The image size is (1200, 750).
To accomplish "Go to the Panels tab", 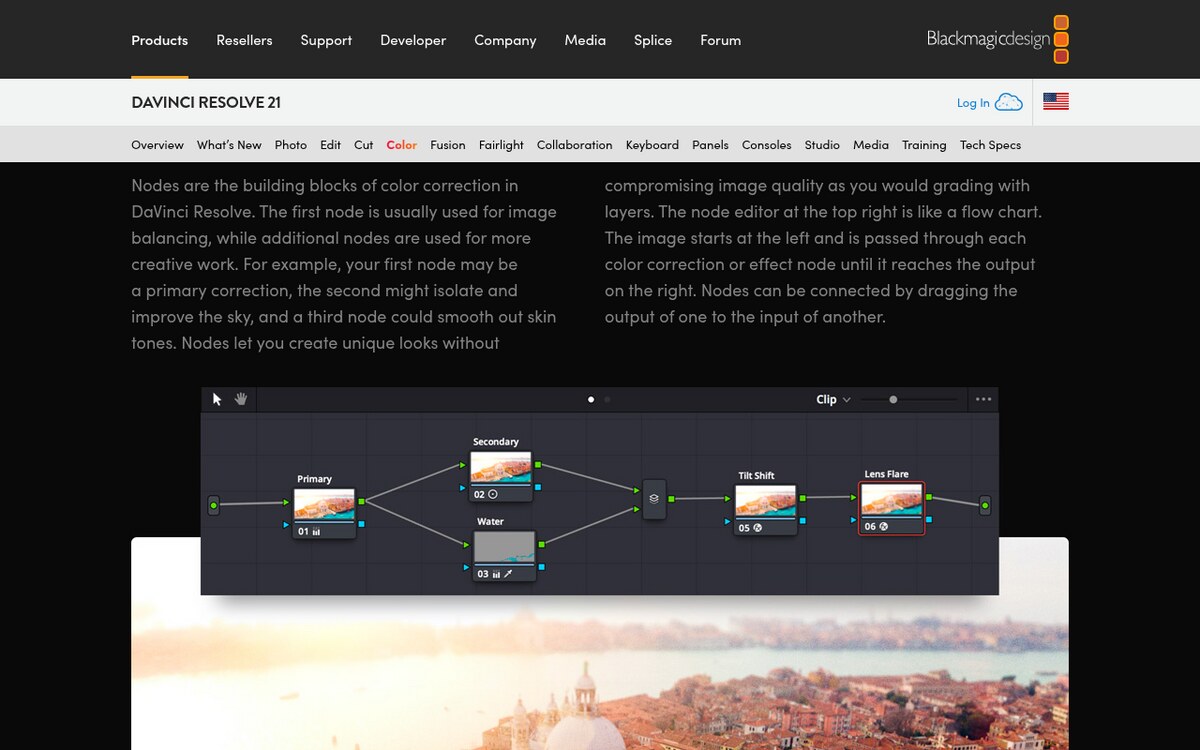I will pyautogui.click(x=710, y=145).
